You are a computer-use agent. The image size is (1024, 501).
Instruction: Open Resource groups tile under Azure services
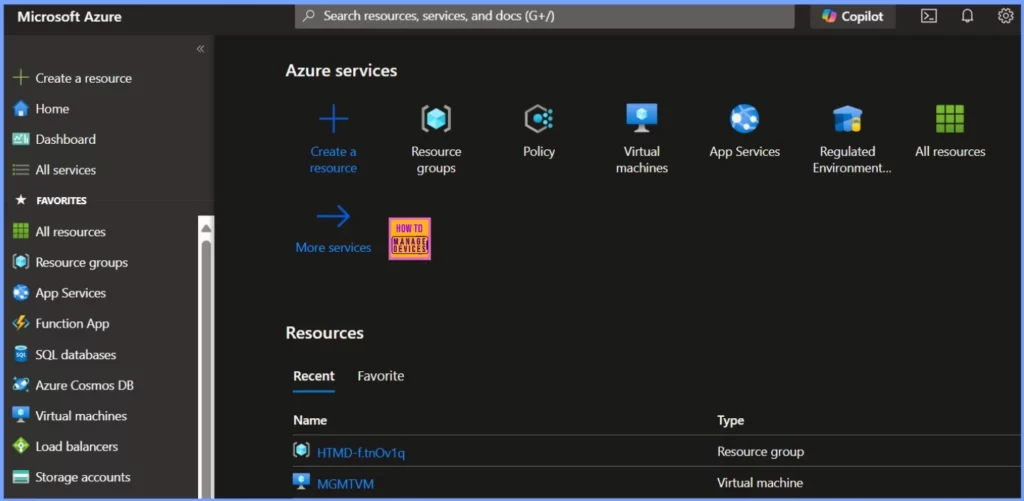pyautogui.click(x=436, y=138)
